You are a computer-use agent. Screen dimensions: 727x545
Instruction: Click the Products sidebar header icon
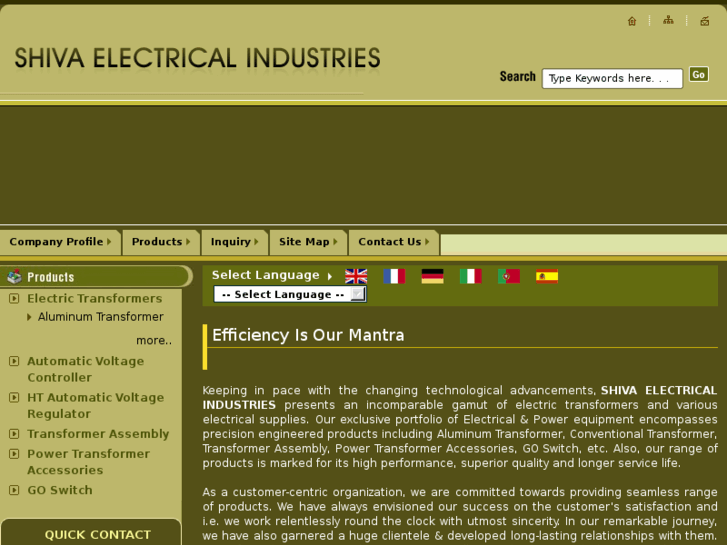coord(14,276)
